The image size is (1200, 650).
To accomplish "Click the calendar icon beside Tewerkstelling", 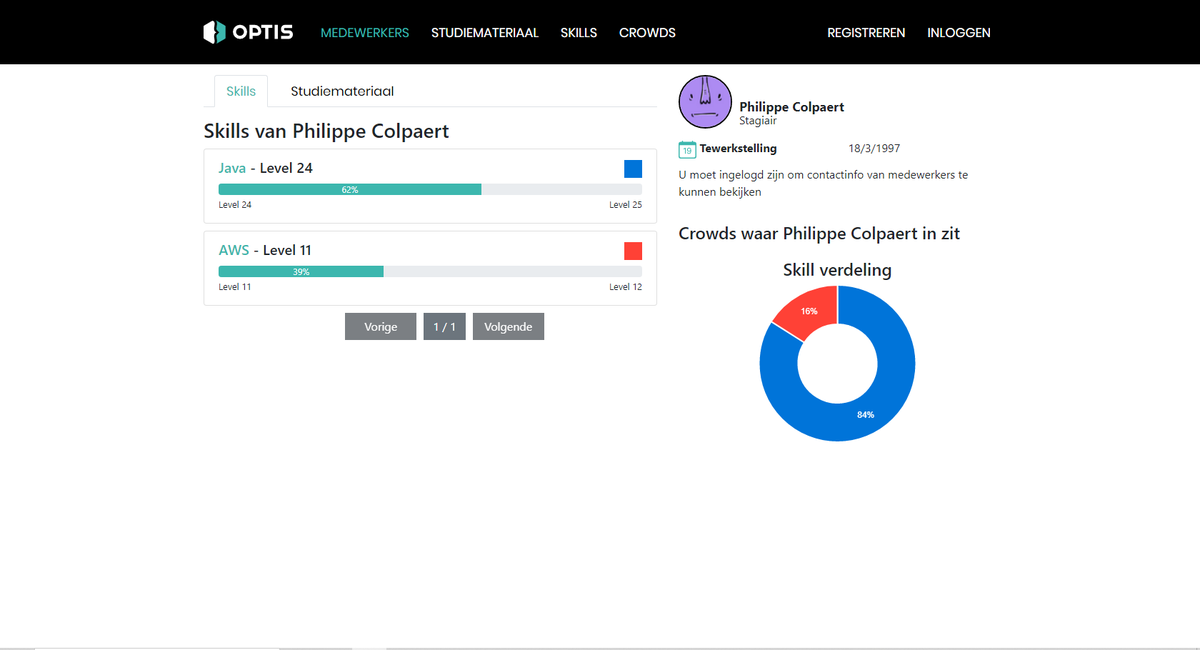I will [x=687, y=150].
